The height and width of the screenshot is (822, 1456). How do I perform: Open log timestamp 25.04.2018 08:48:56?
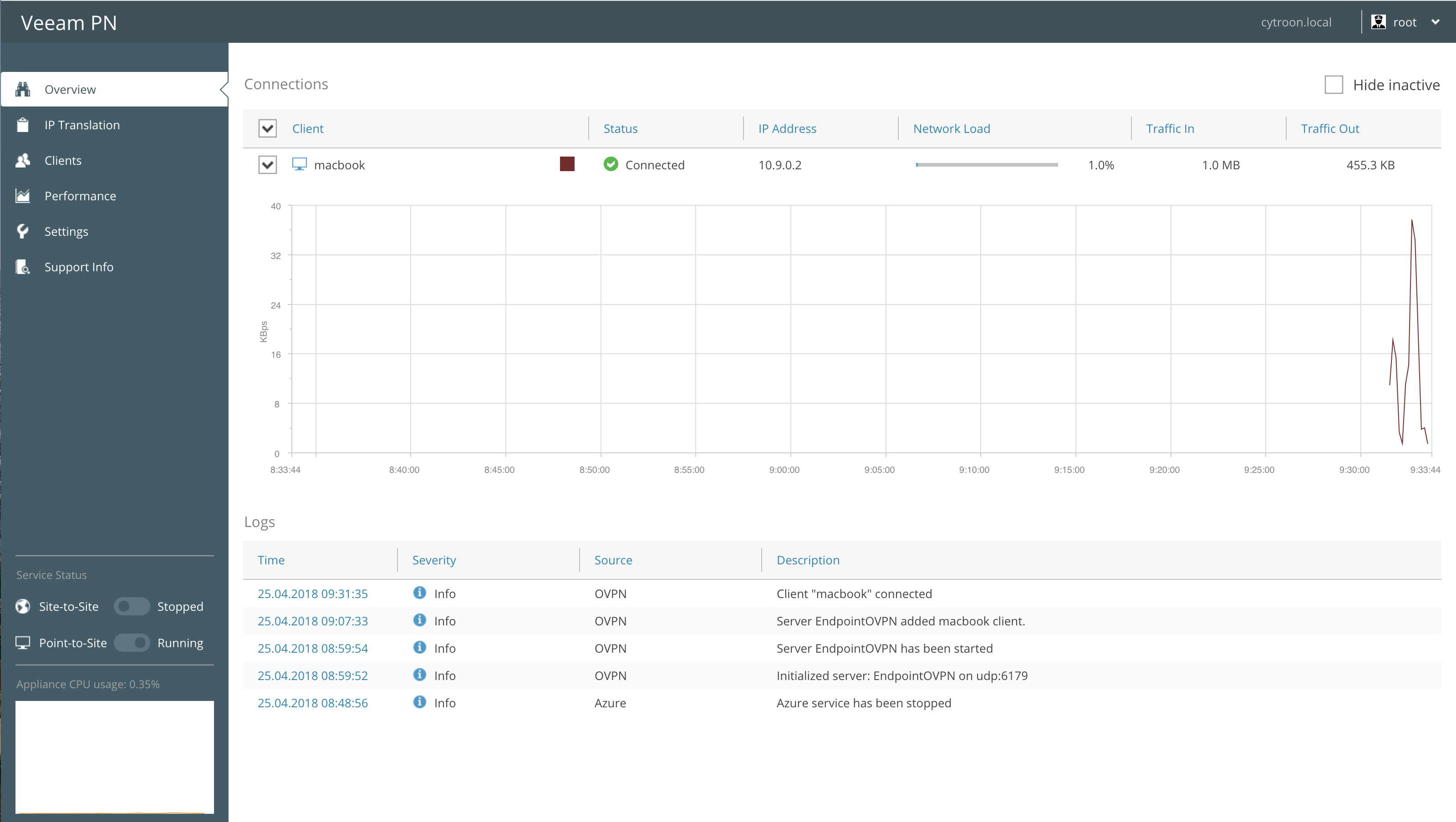point(313,703)
